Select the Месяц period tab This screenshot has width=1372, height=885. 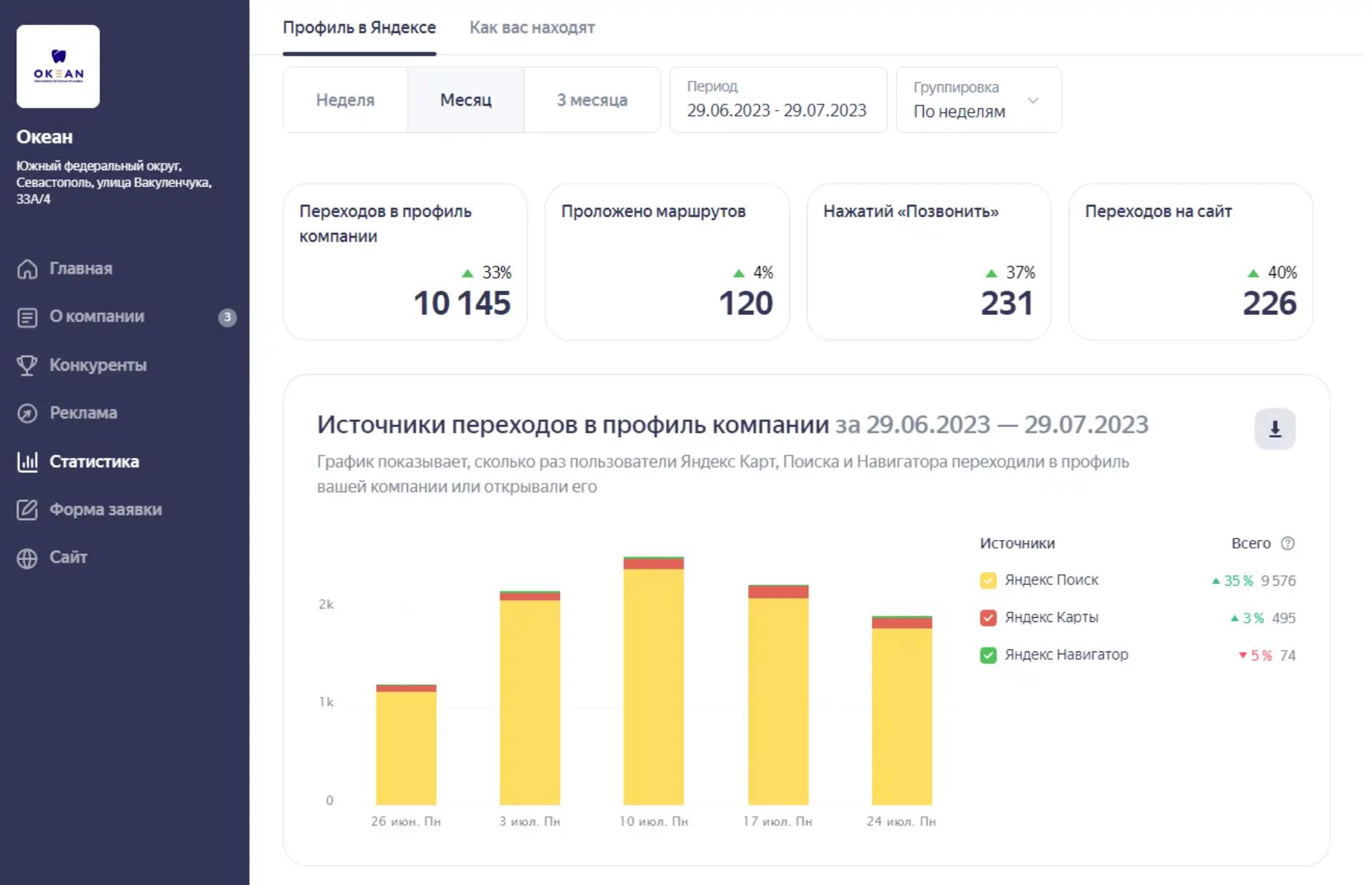point(466,100)
